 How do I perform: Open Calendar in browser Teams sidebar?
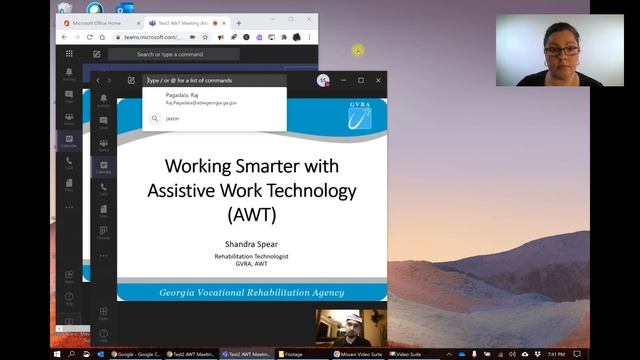click(69, 141)
